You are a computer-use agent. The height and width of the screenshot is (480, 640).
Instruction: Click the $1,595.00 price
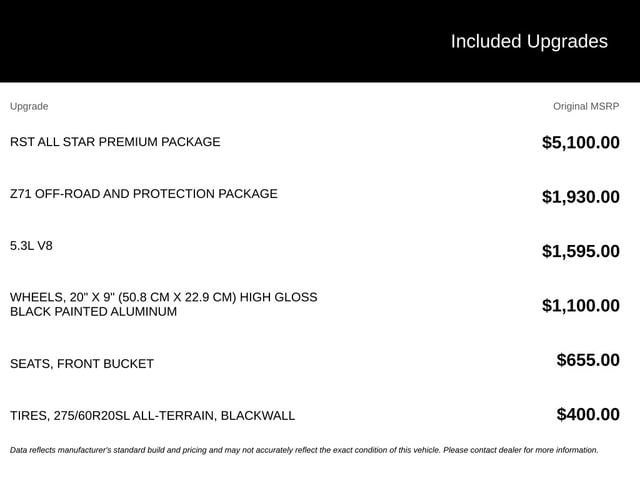(x=580, y=251)
